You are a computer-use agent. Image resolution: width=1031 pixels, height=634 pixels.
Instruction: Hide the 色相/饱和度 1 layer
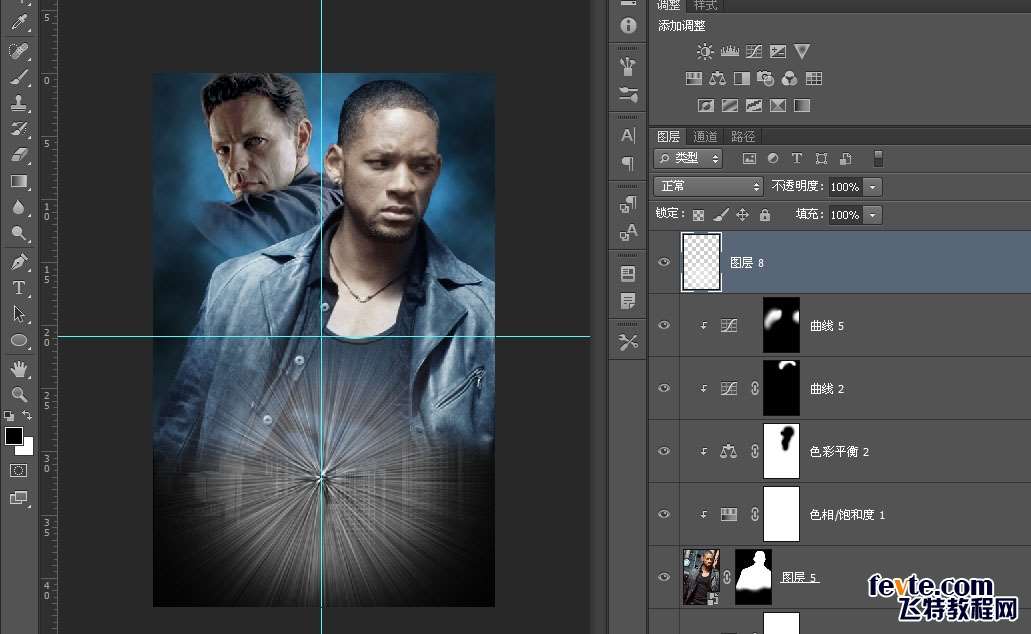point(664,514)
